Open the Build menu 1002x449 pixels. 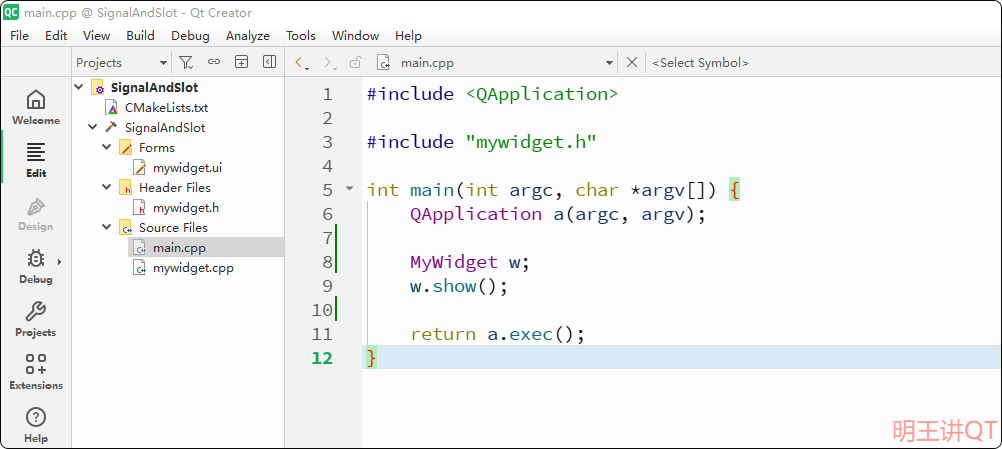click(x=140, y=35)
